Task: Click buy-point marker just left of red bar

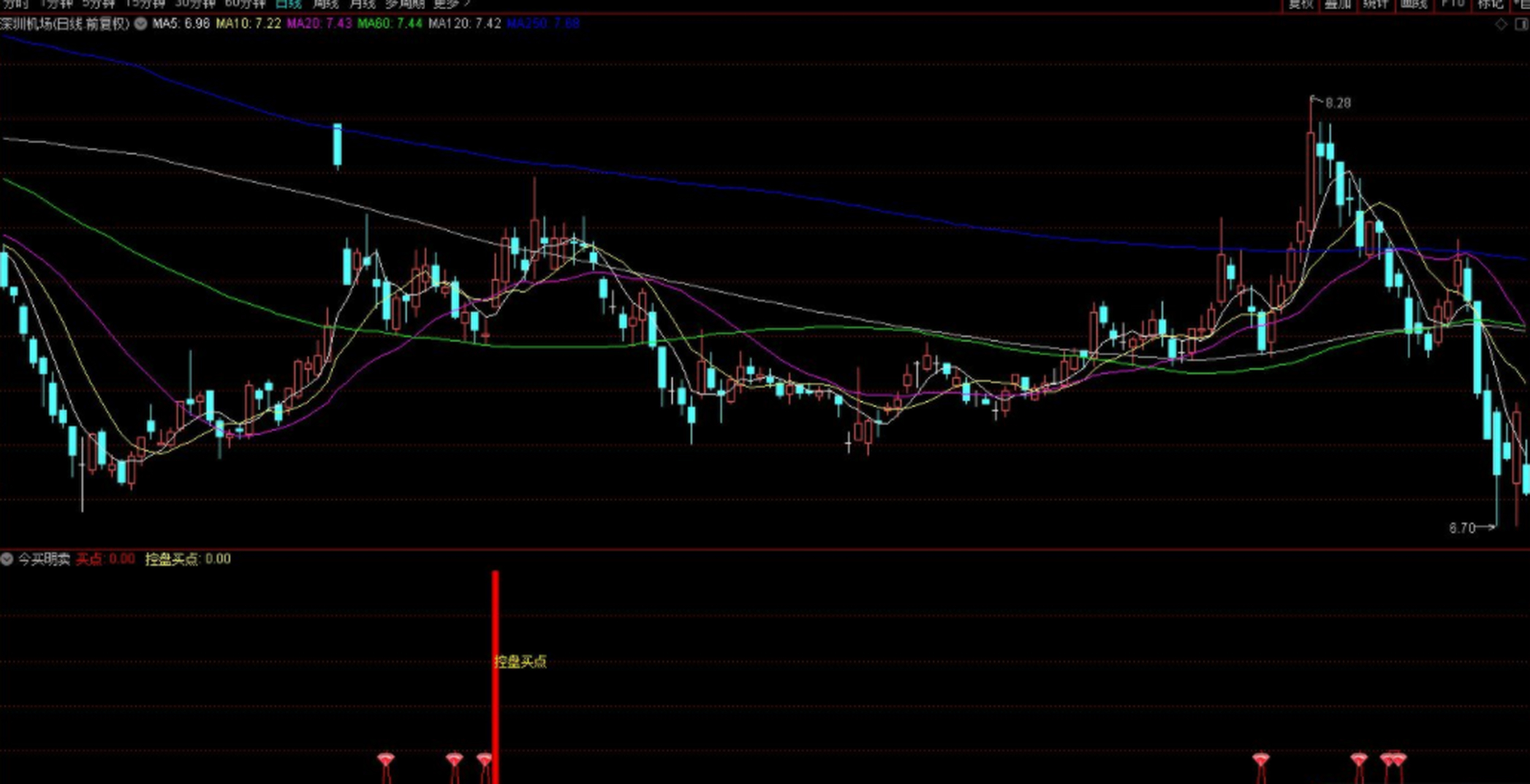Action: click(484, 760)
